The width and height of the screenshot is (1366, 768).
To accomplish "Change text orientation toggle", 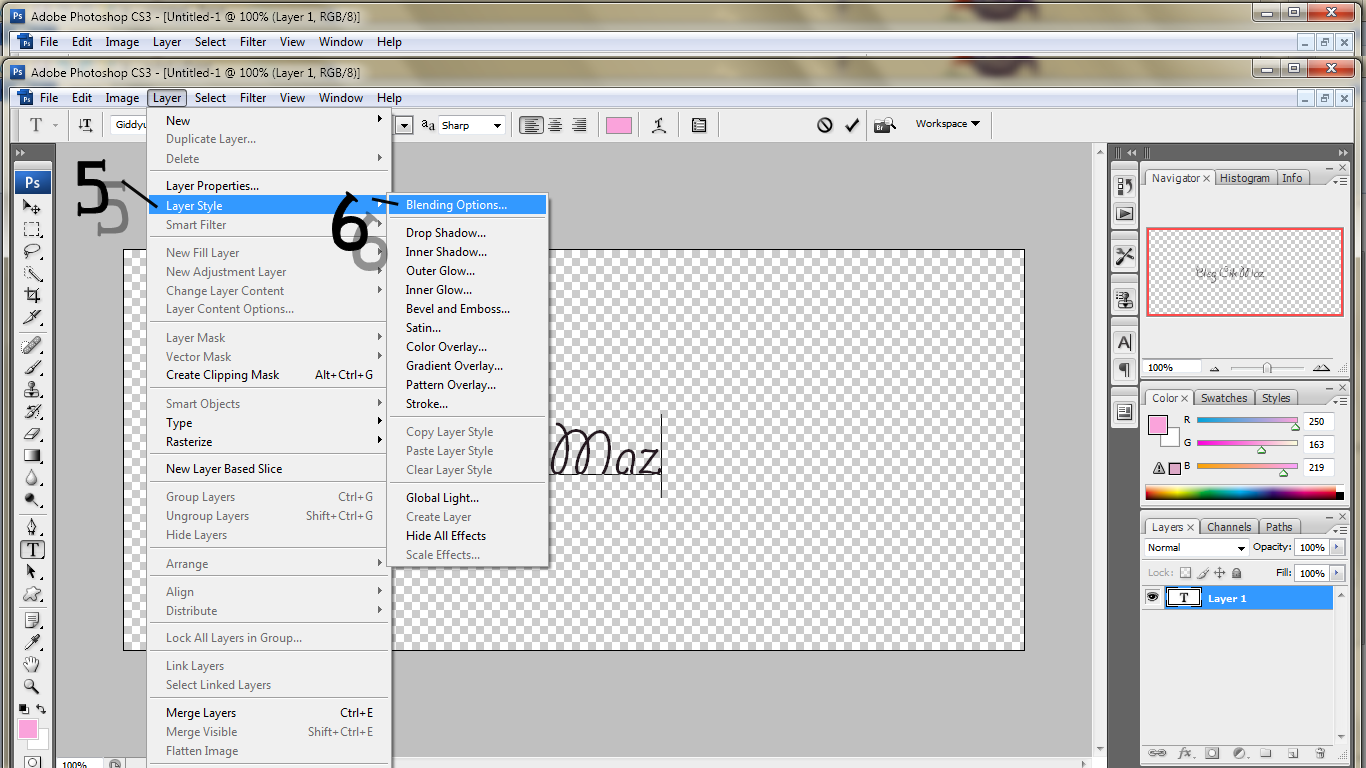I will [x=86, y=125].
